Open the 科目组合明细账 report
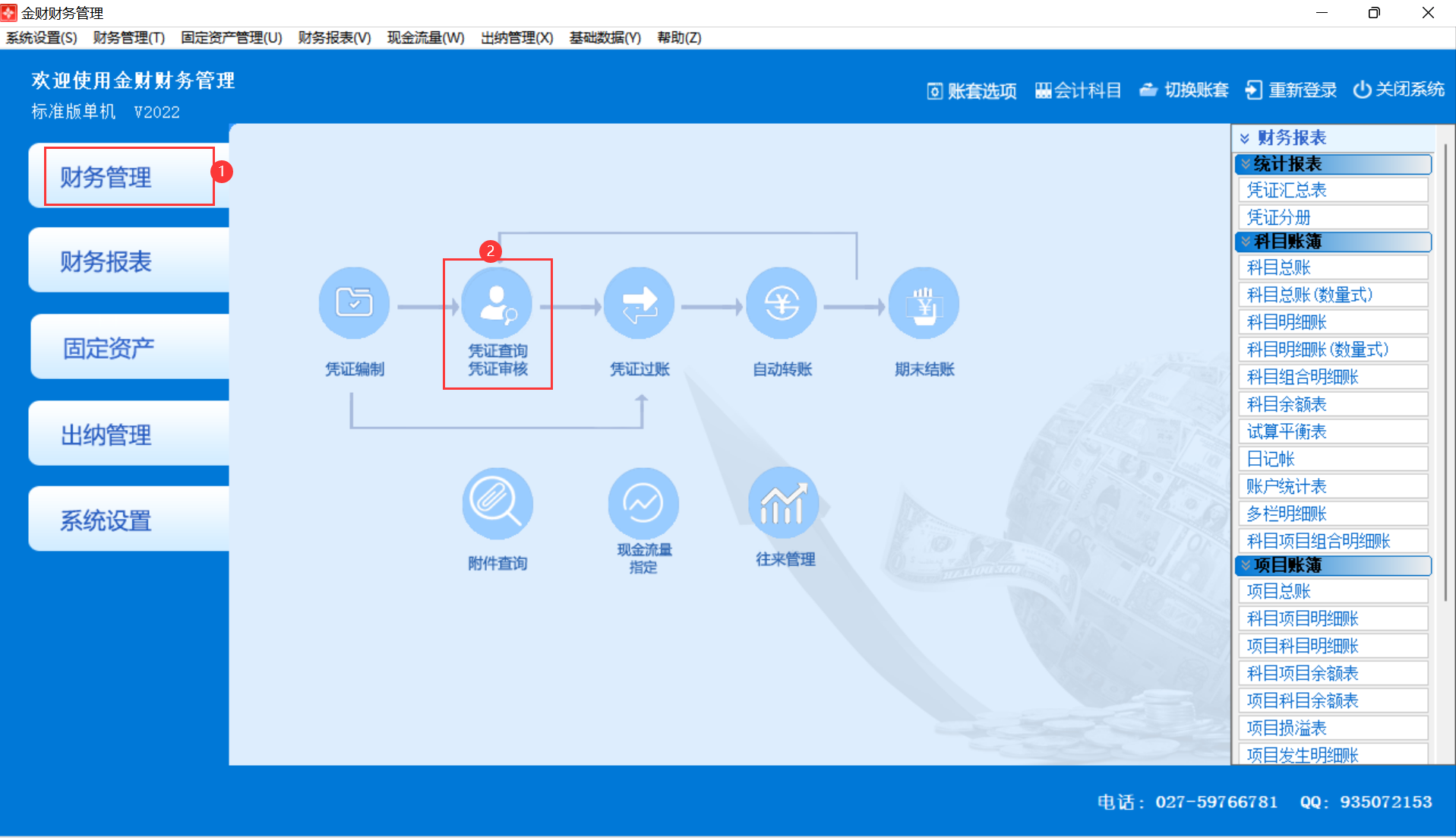 [1333, 377]
